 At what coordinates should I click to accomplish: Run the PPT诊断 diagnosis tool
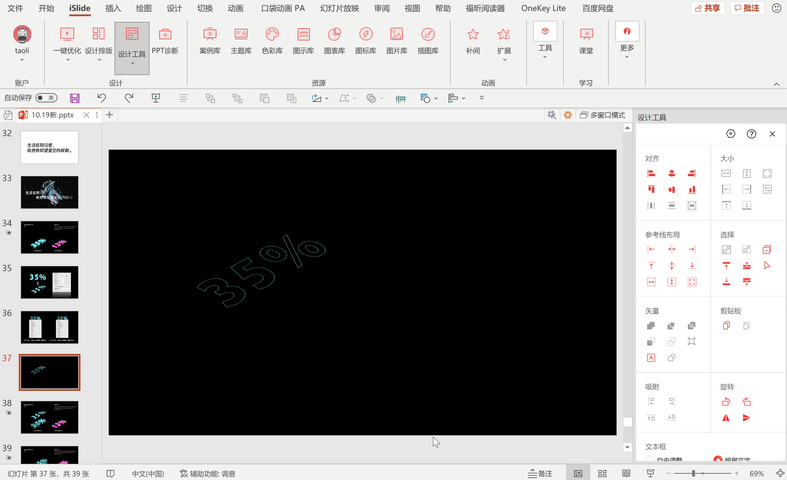click(165, 40)
